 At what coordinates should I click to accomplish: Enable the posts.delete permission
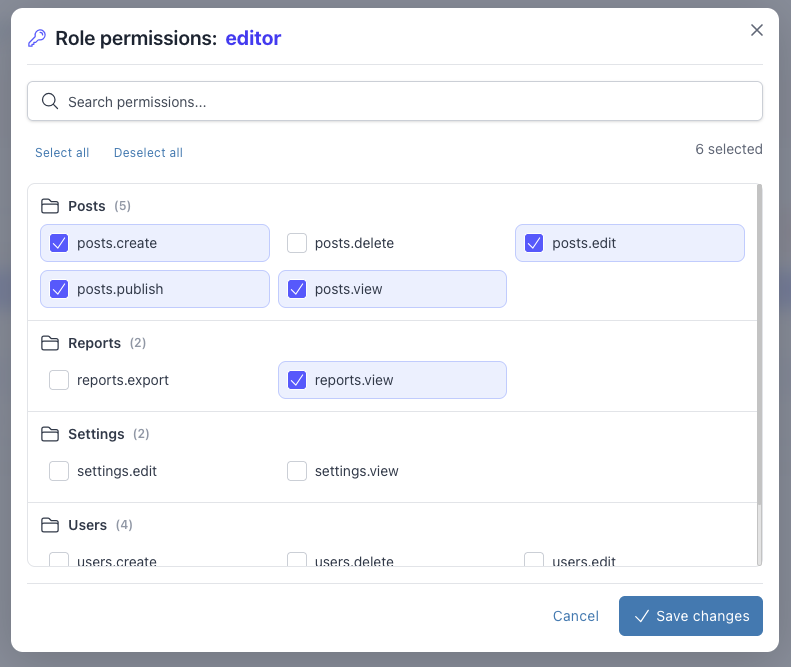click(297, 243)
